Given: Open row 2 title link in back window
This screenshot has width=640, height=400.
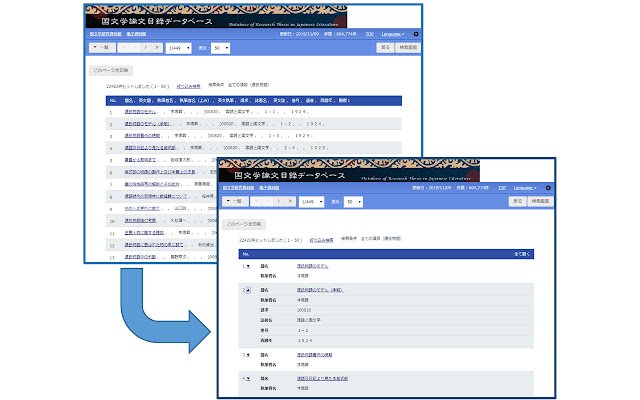Looking at the screenshot, I should click(147, 124).
